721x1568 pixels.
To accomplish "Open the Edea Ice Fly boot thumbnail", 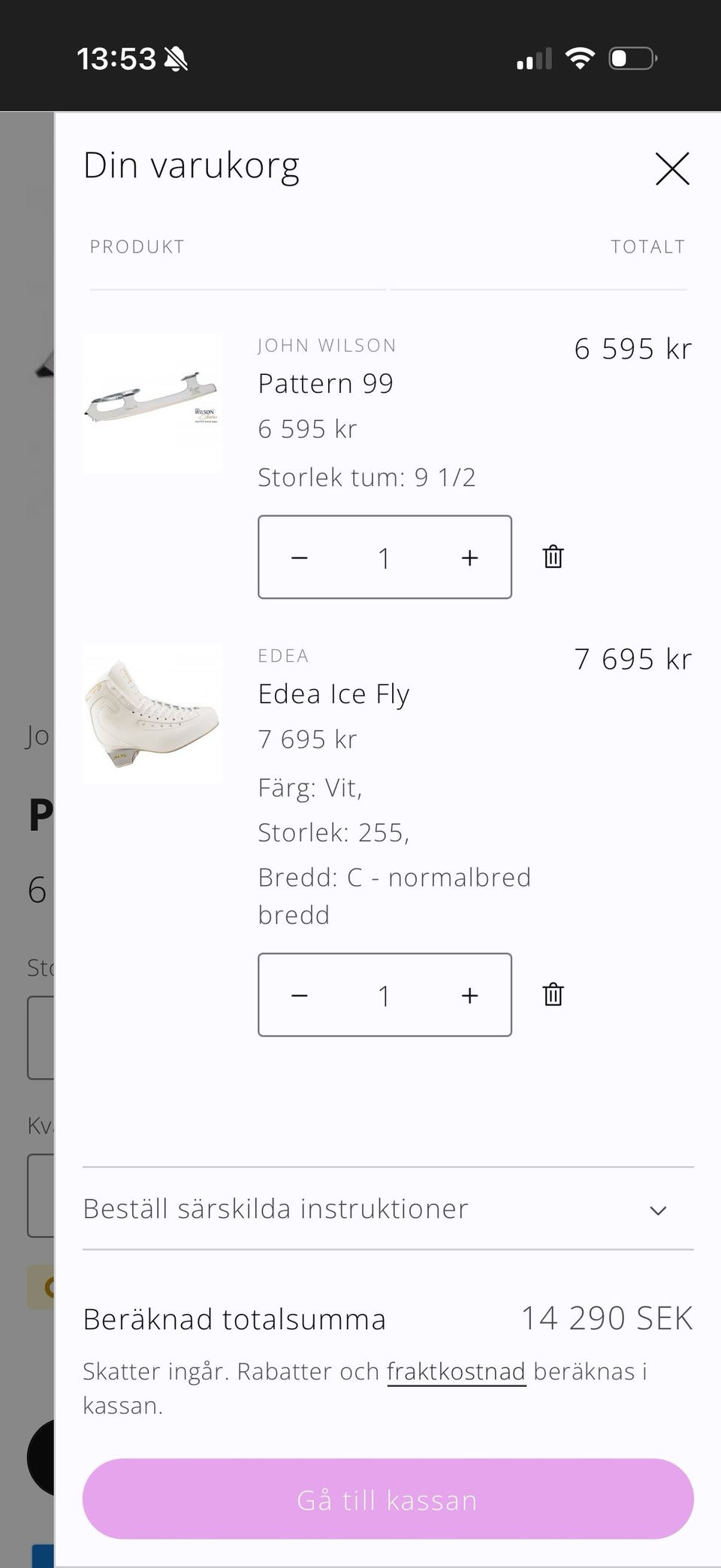I will [152, 714].
